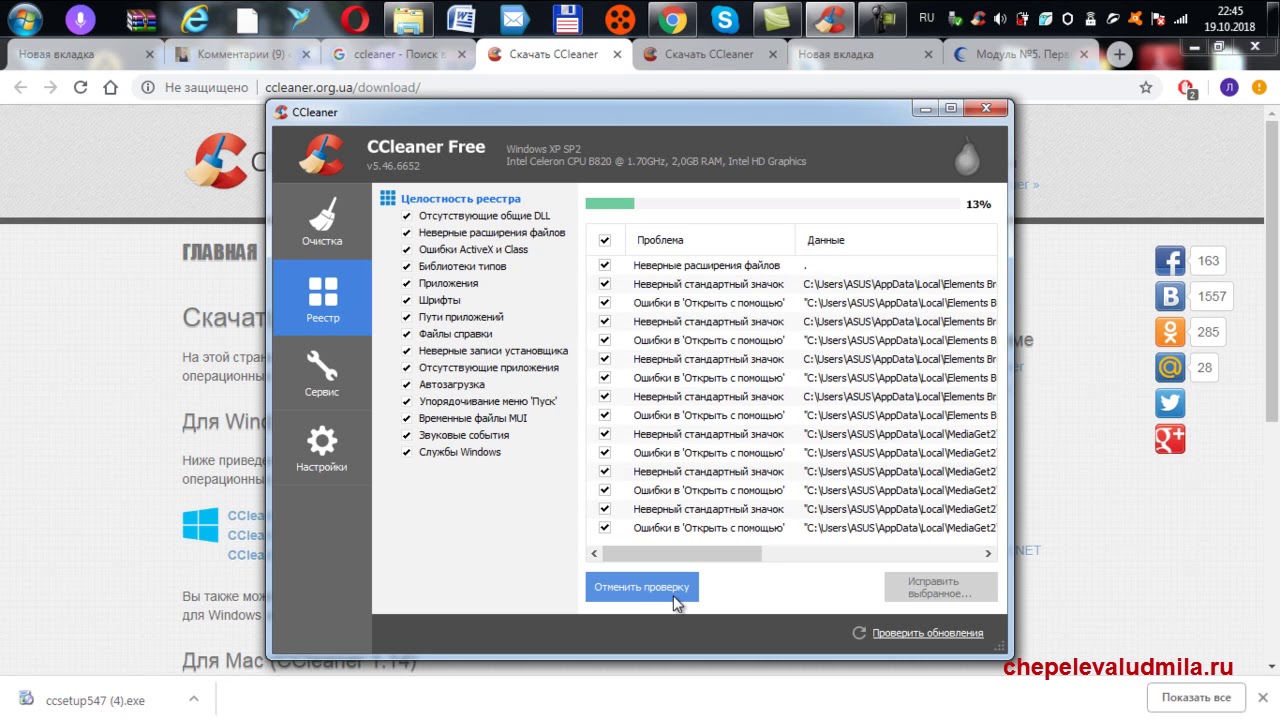Image resolution: width=1280 pixels, height=720 pixels.
Task: Click the CCleaner broom logo in header
Action: click(321, 154)
